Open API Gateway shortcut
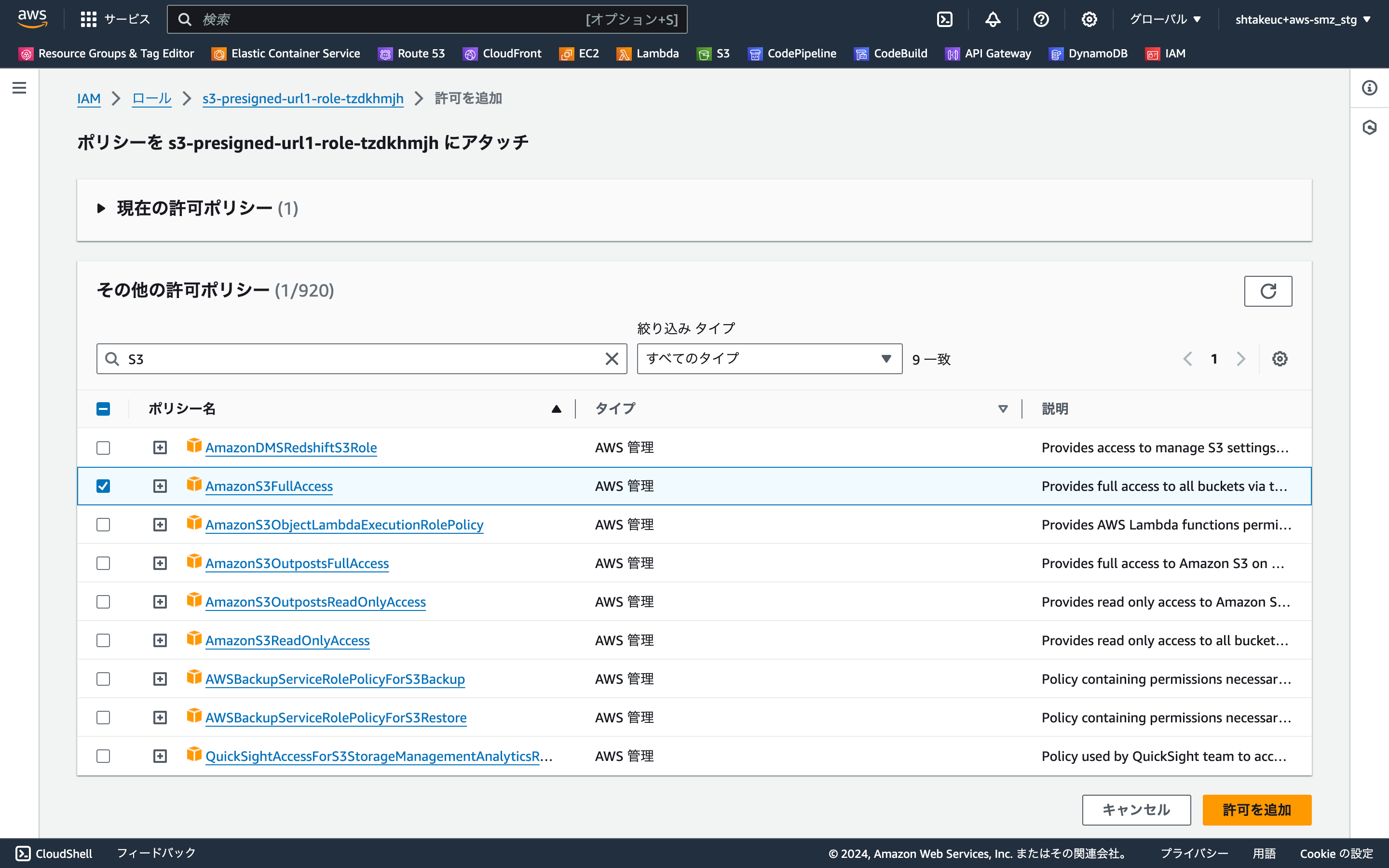The width and height of the screenshot is (1389, 868). point(988,54)
